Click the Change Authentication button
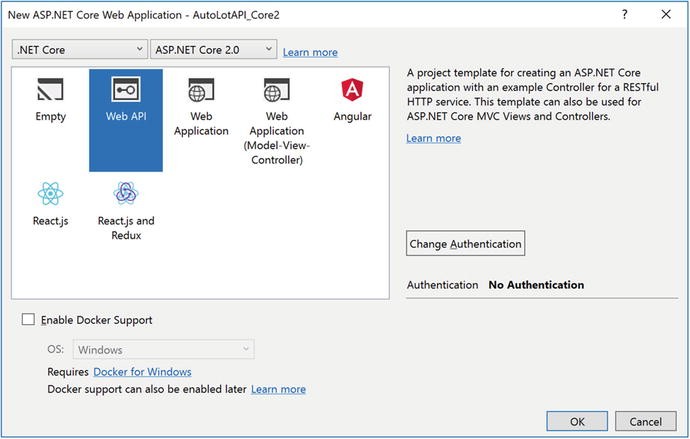 coord(465,243)
